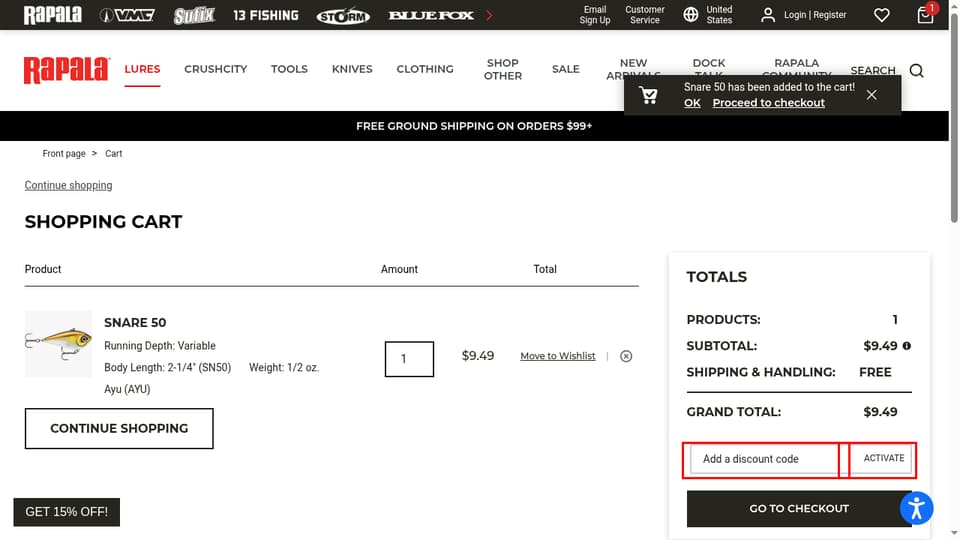The height and width of the screenshot is (540, 960).
Task: Click the subtotal info icon
Action: pos(907,346)
